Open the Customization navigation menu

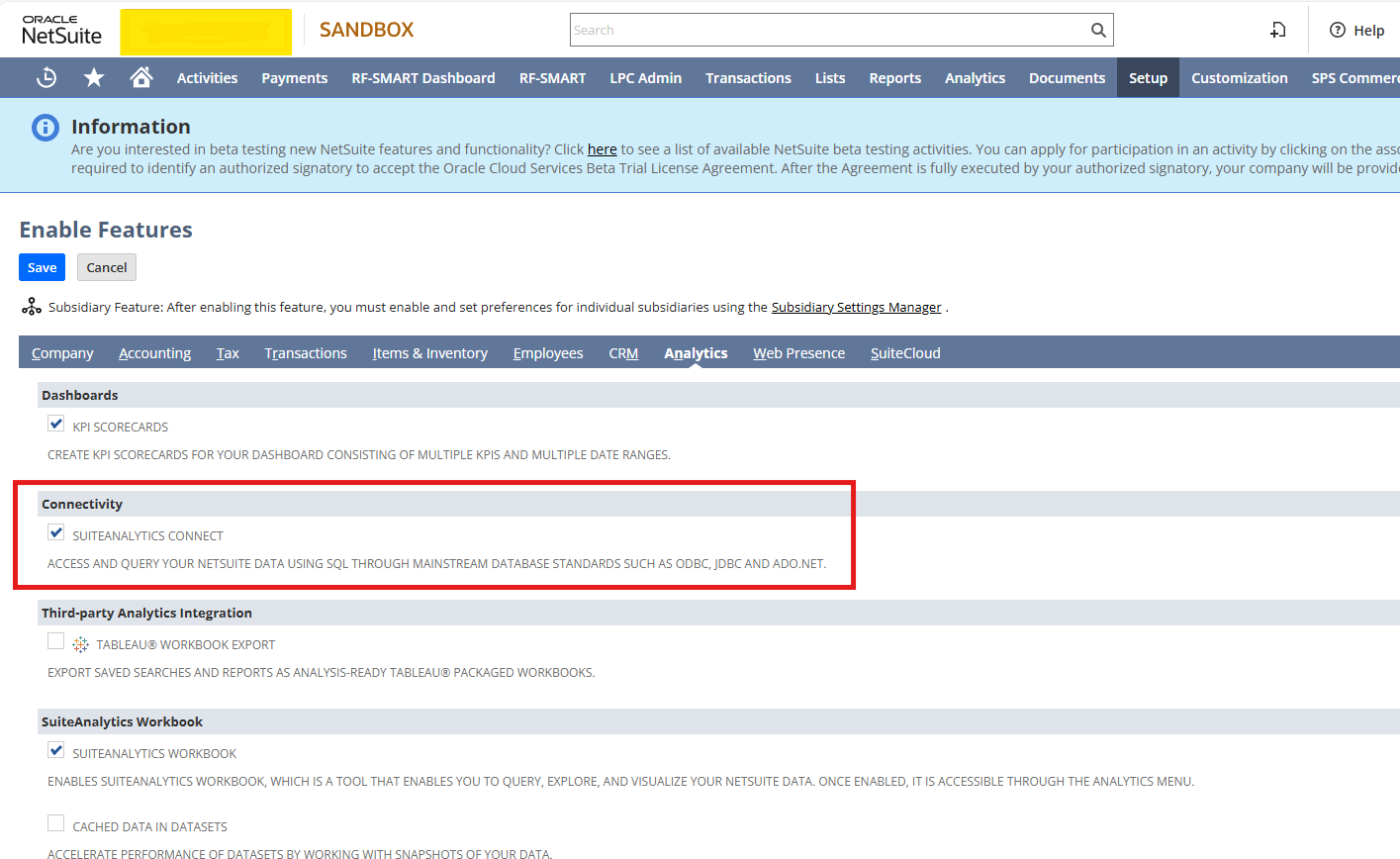click(x=1239, y=78)
